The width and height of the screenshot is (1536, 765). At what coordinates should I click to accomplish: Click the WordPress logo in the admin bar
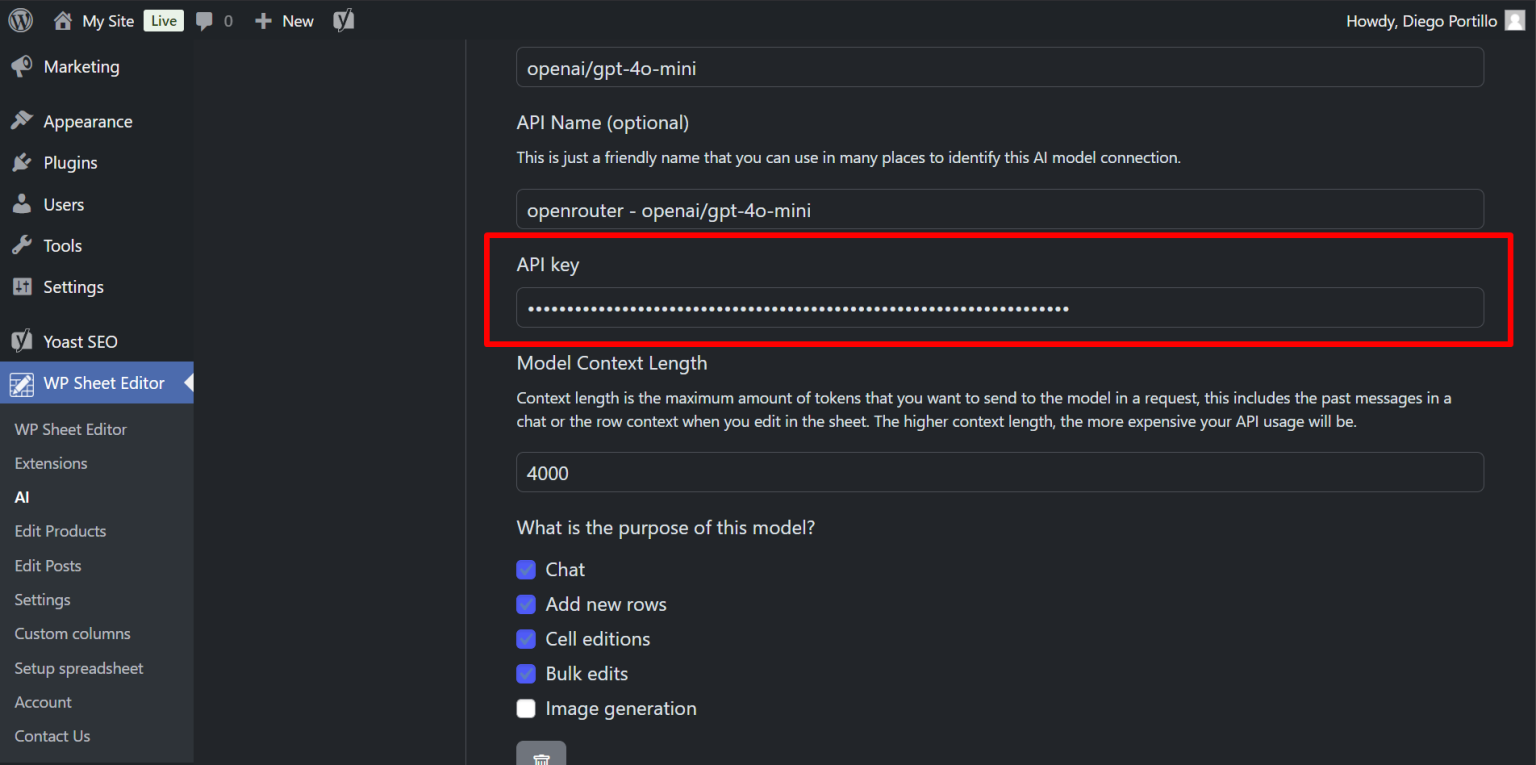pos(20,20)
